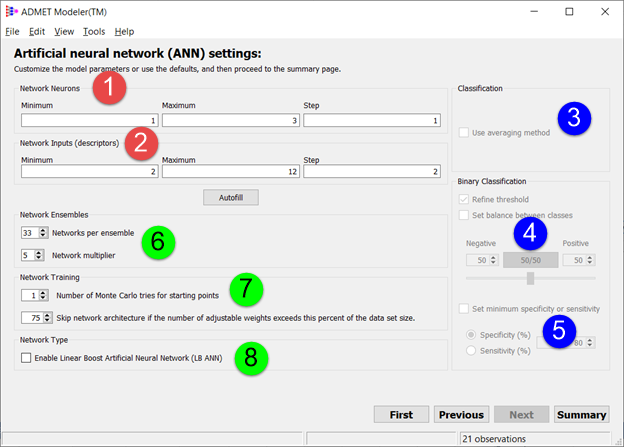Click the ADMET Modeler app icon
Screen dimensions: 624x447
pos(12,12)
